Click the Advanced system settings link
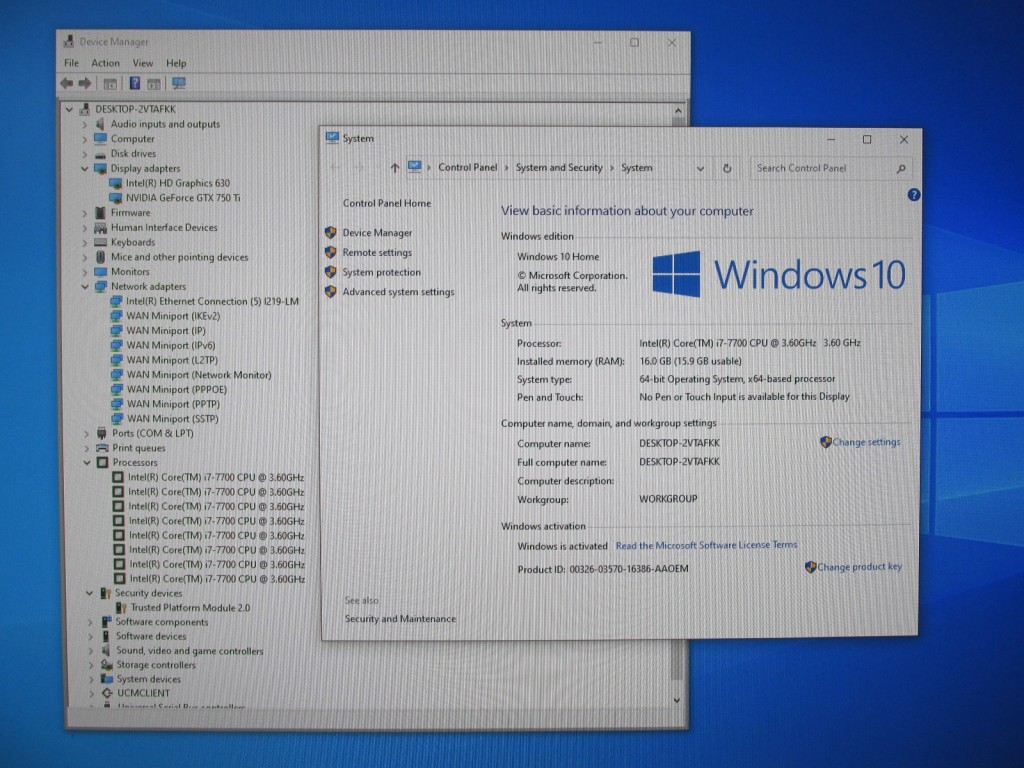 click(398, 292)
